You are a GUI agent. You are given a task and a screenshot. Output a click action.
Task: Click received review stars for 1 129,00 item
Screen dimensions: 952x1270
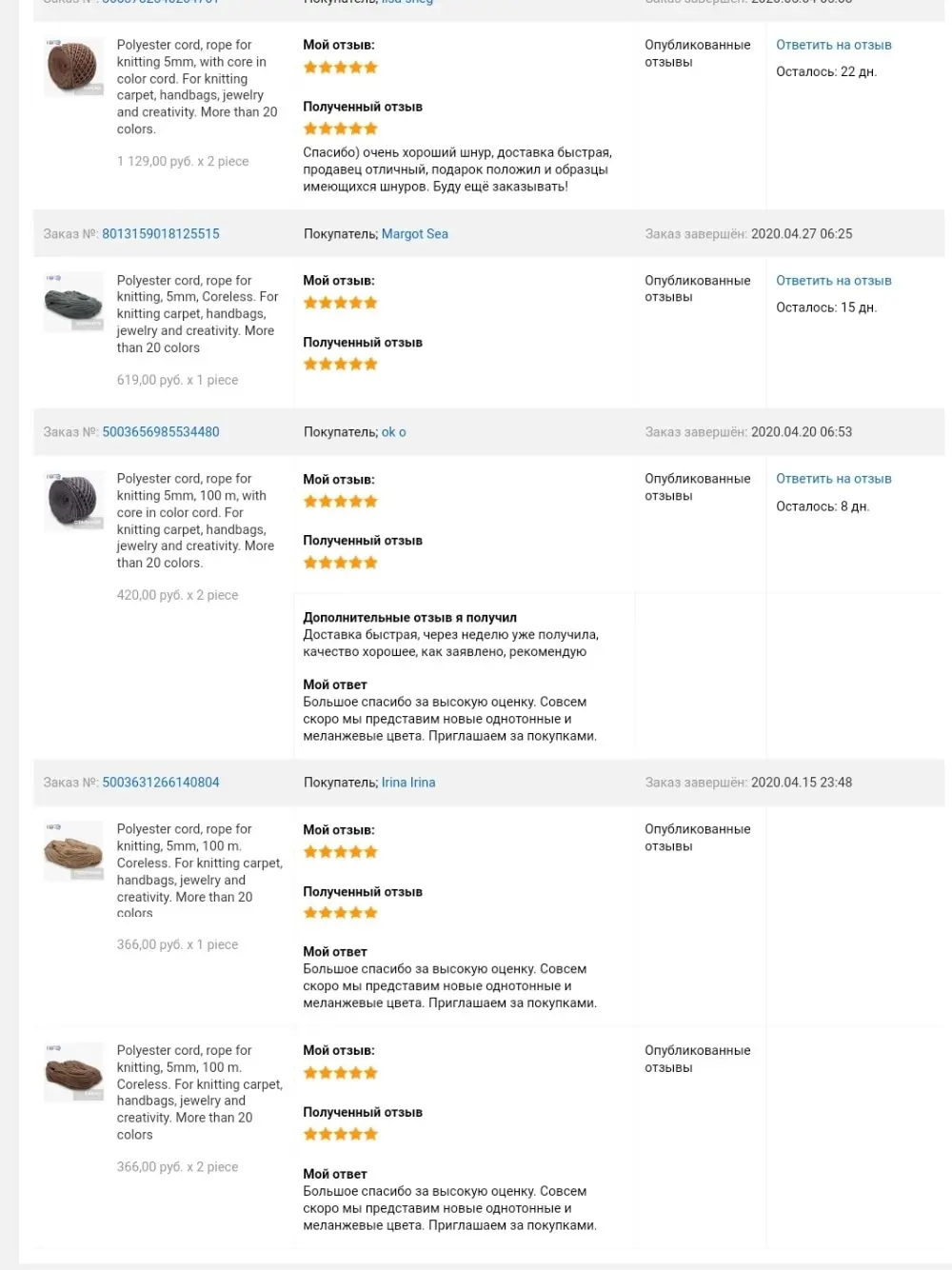[x=341, y=129]
